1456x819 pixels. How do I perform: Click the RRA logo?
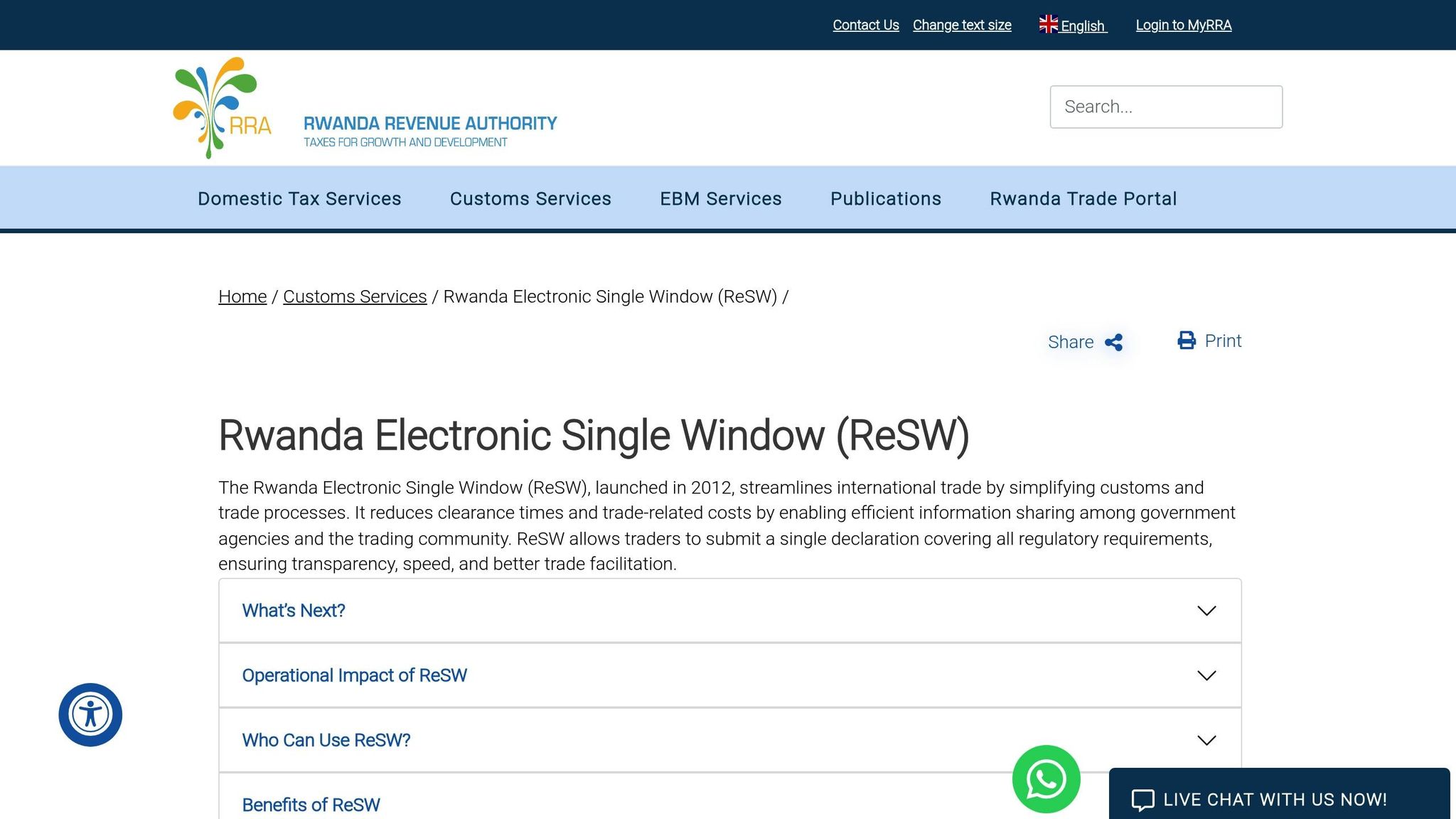[x=220, y=107]
